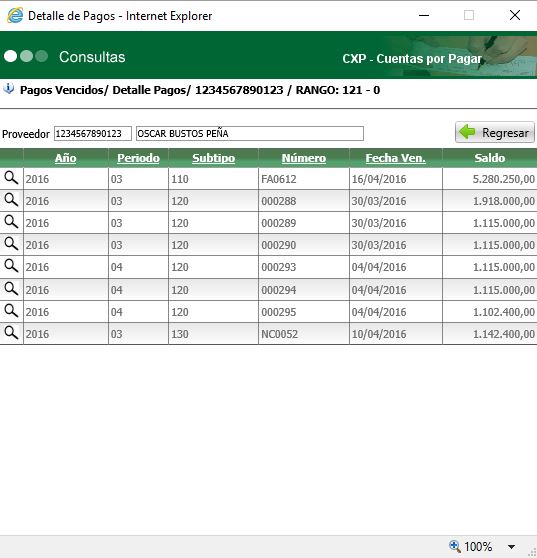Open detail magnifier for invoice FA0612
The image size is (537, 558).
click(11, 178)
